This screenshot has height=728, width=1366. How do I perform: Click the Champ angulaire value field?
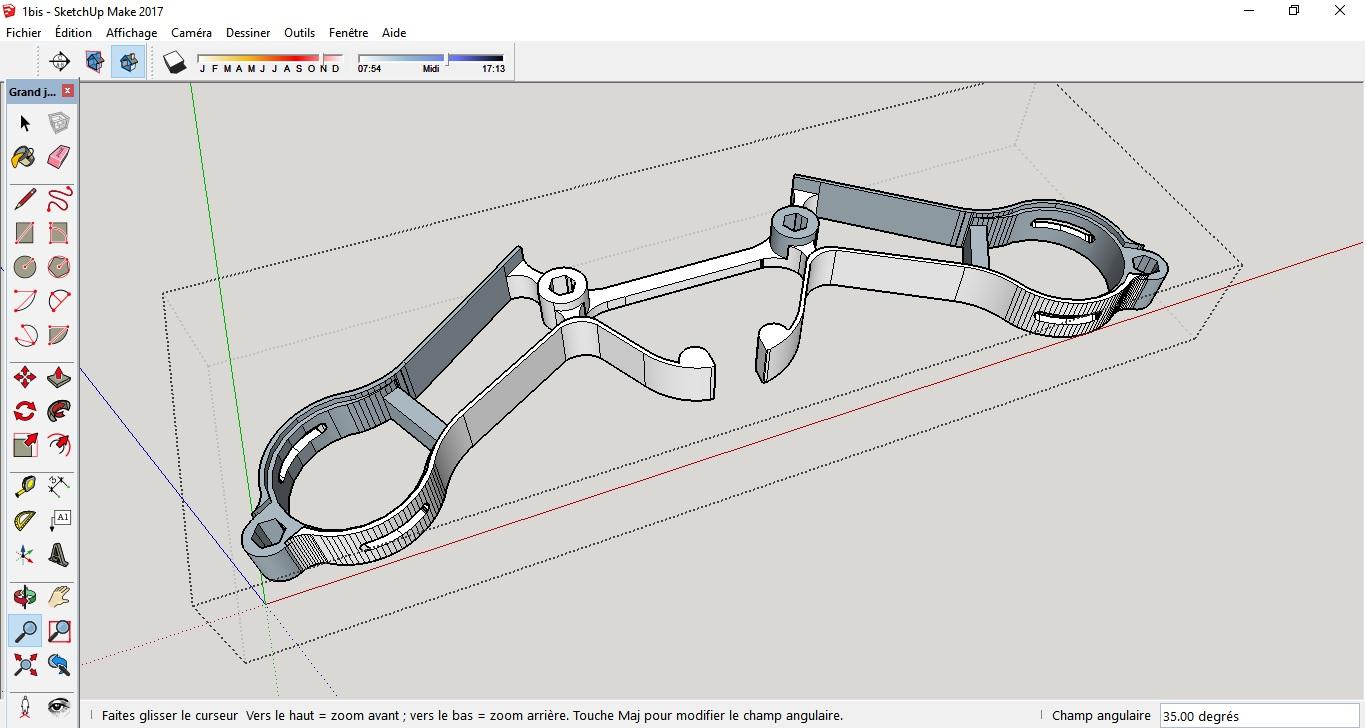[1258, 716]
